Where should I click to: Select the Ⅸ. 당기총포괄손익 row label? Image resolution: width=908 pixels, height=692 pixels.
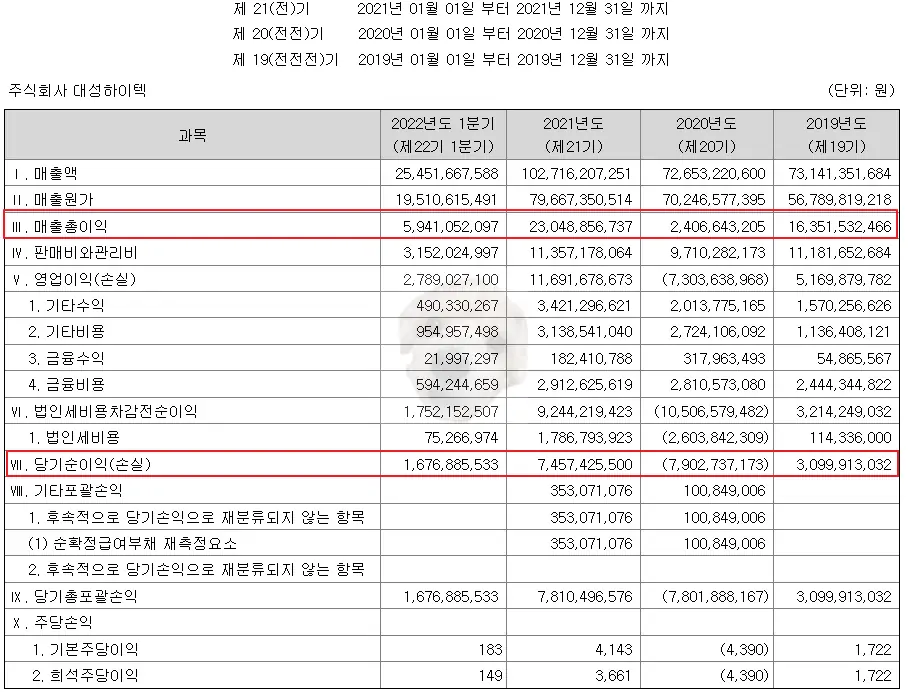75,596
